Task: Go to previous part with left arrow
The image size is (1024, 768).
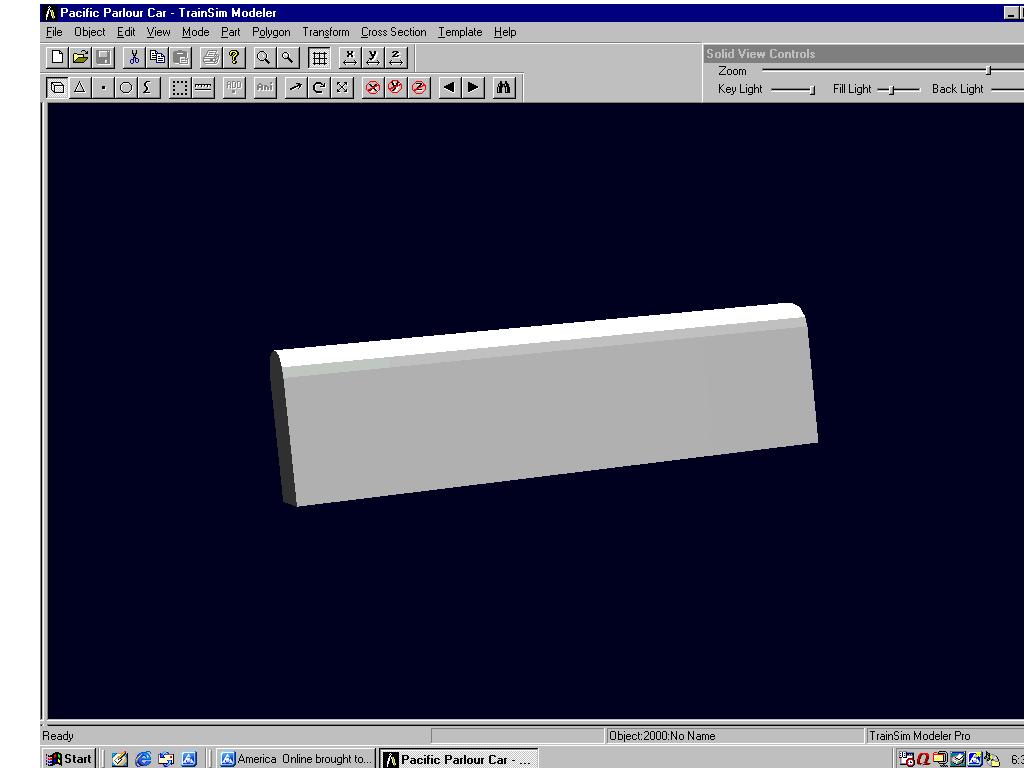Action: tap(449, 88)
